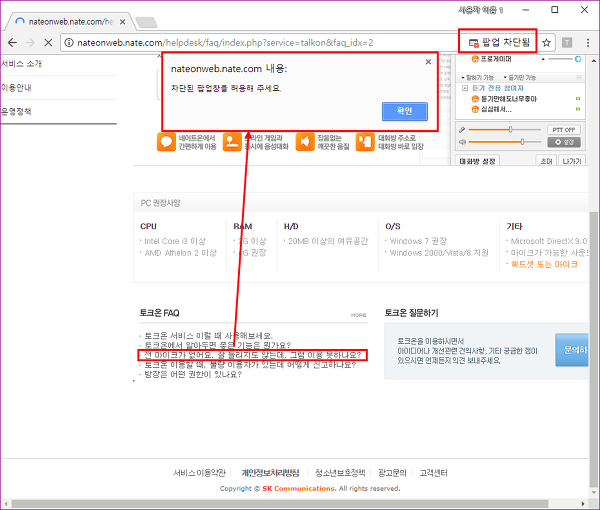This screenshot has width=600, height=510.
Task: Open a new tab with the new-tab button
Action: [147, 23]
